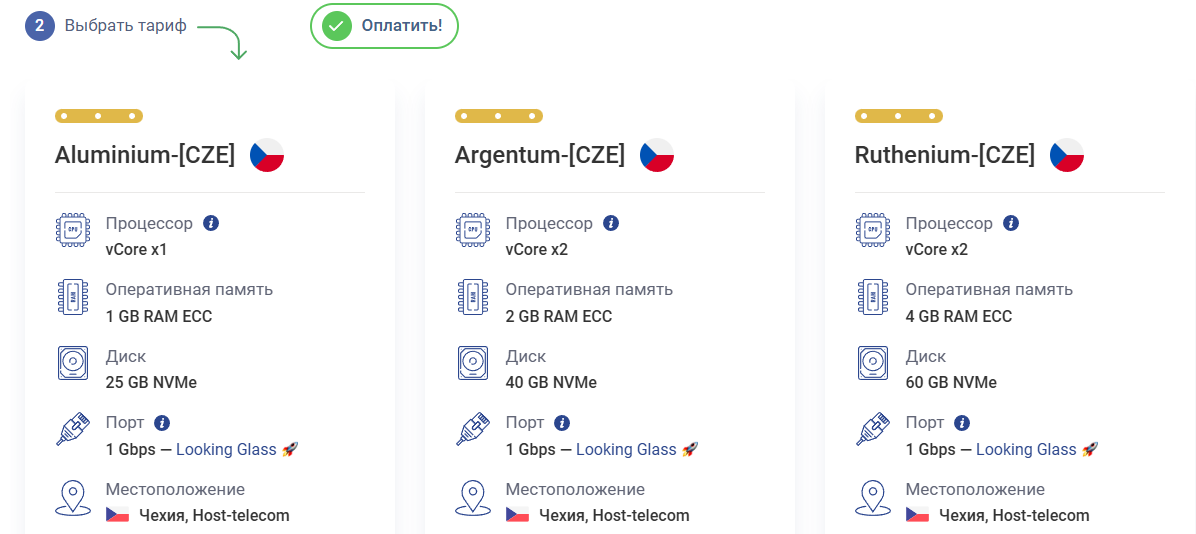Click the yellow dotted badge on Aluminium card
Screen dimensions: 1196x534
[x=99, y=116]
